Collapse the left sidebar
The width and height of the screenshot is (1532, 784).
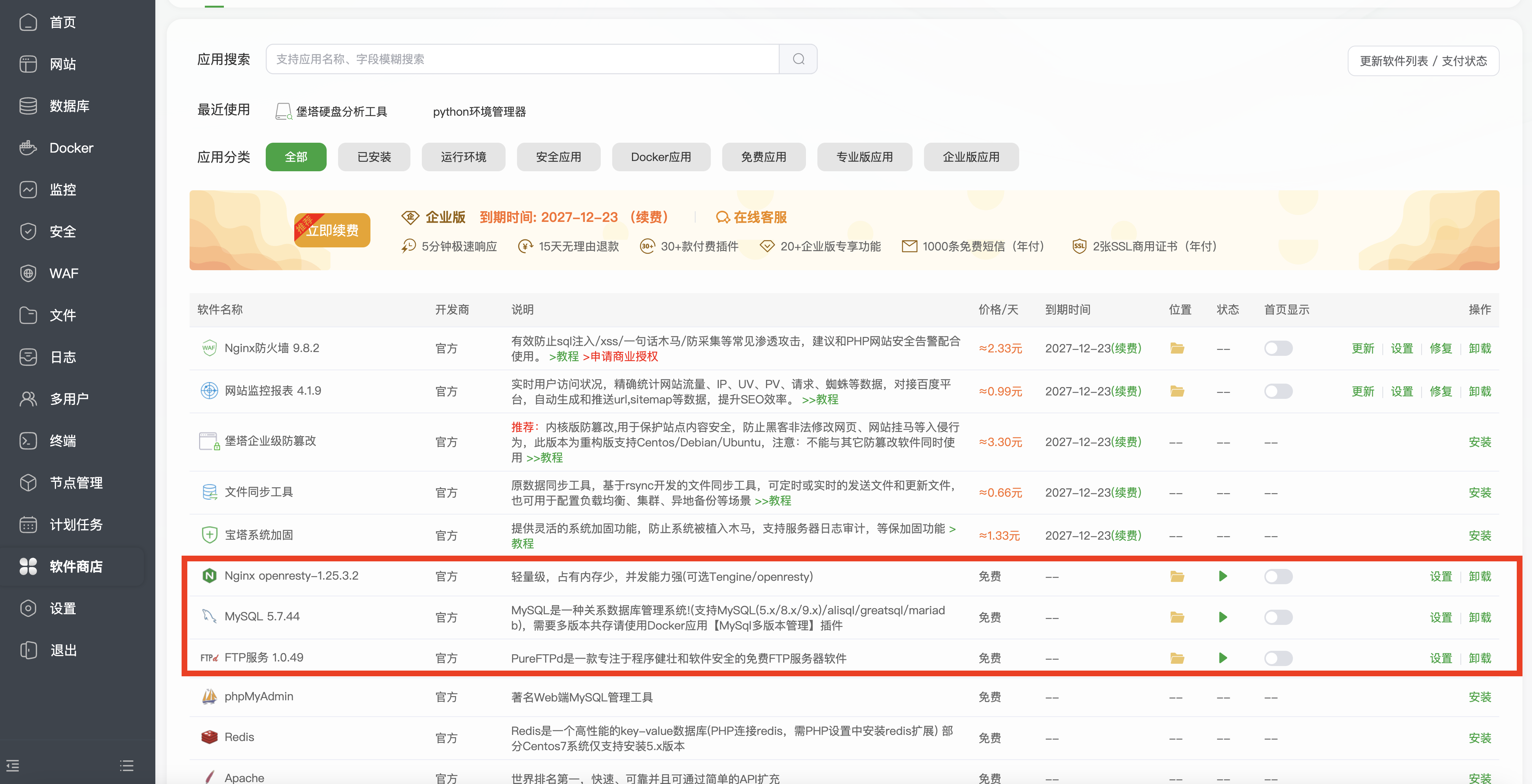point(12,766)
